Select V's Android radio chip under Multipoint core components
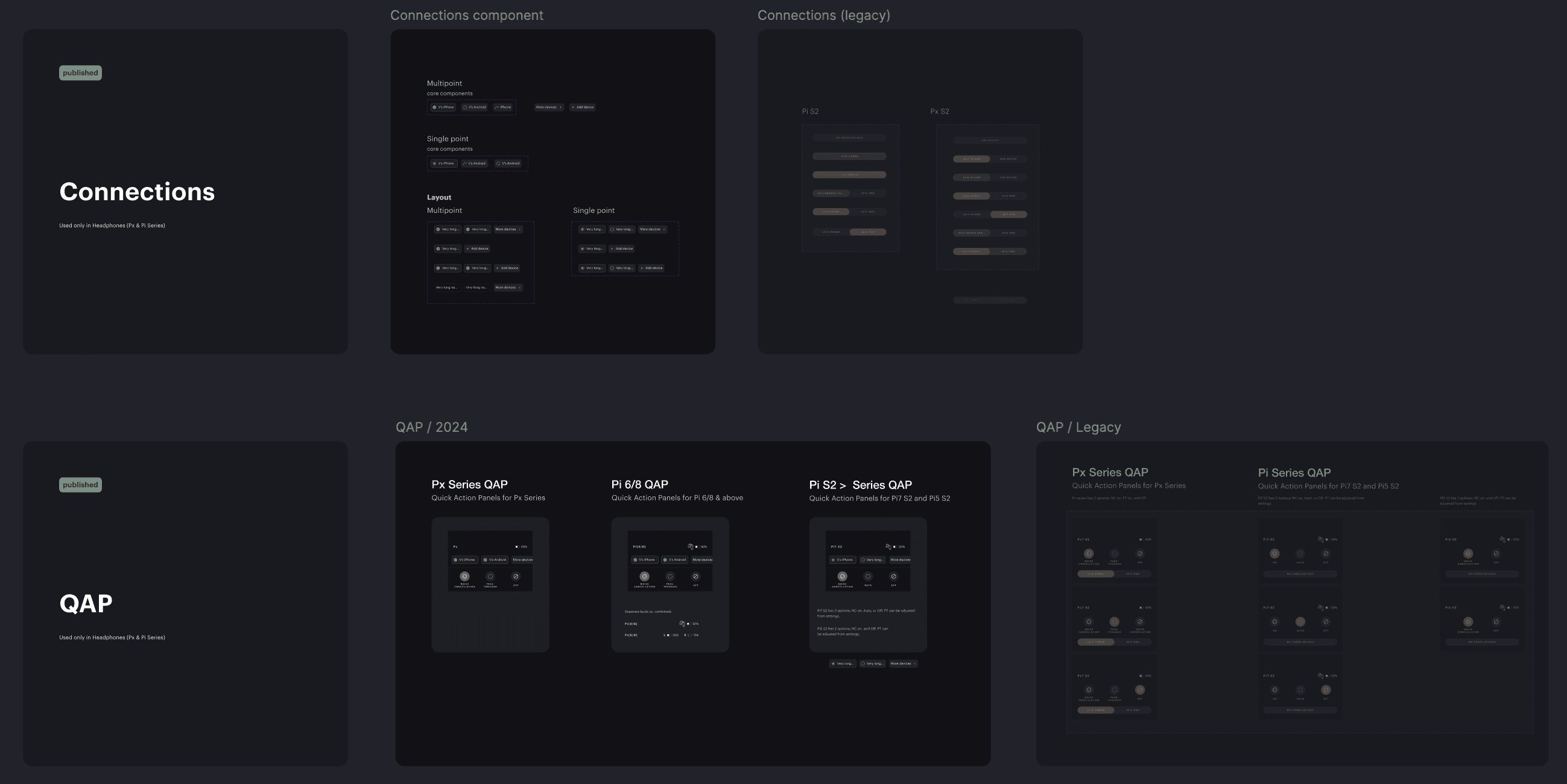 pos(475,107)
